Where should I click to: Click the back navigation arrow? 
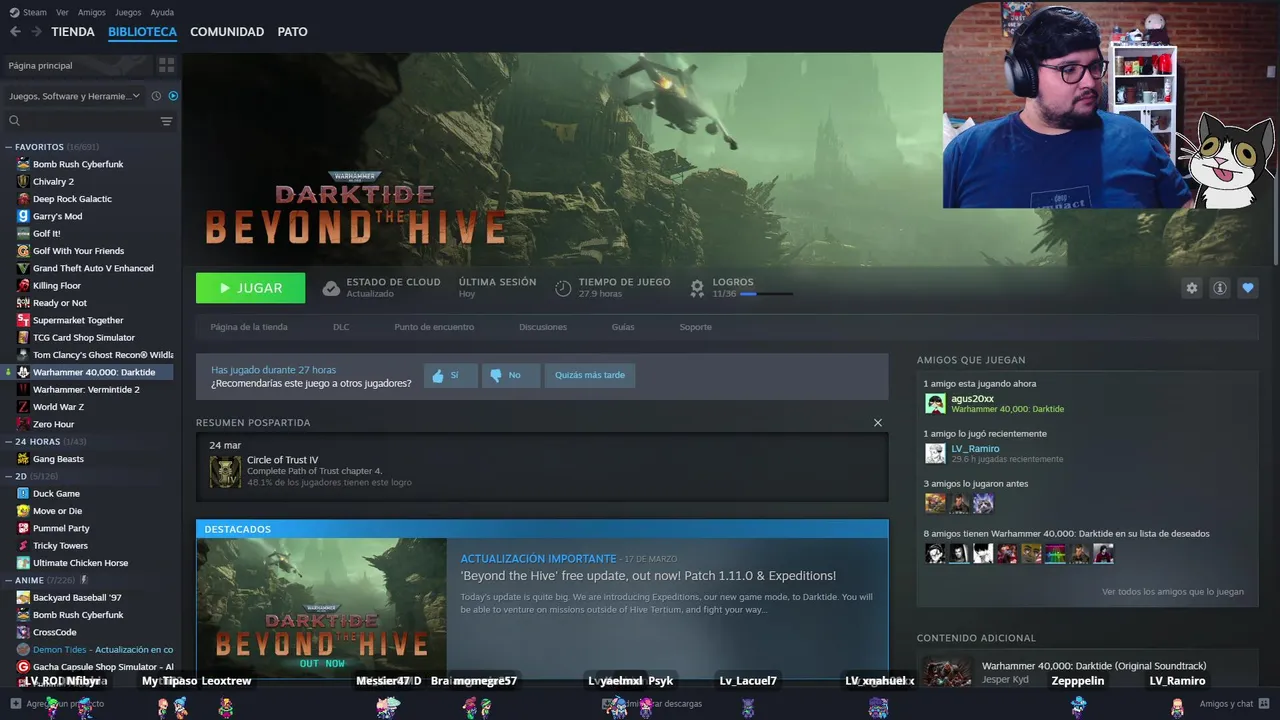pos(15,32)
